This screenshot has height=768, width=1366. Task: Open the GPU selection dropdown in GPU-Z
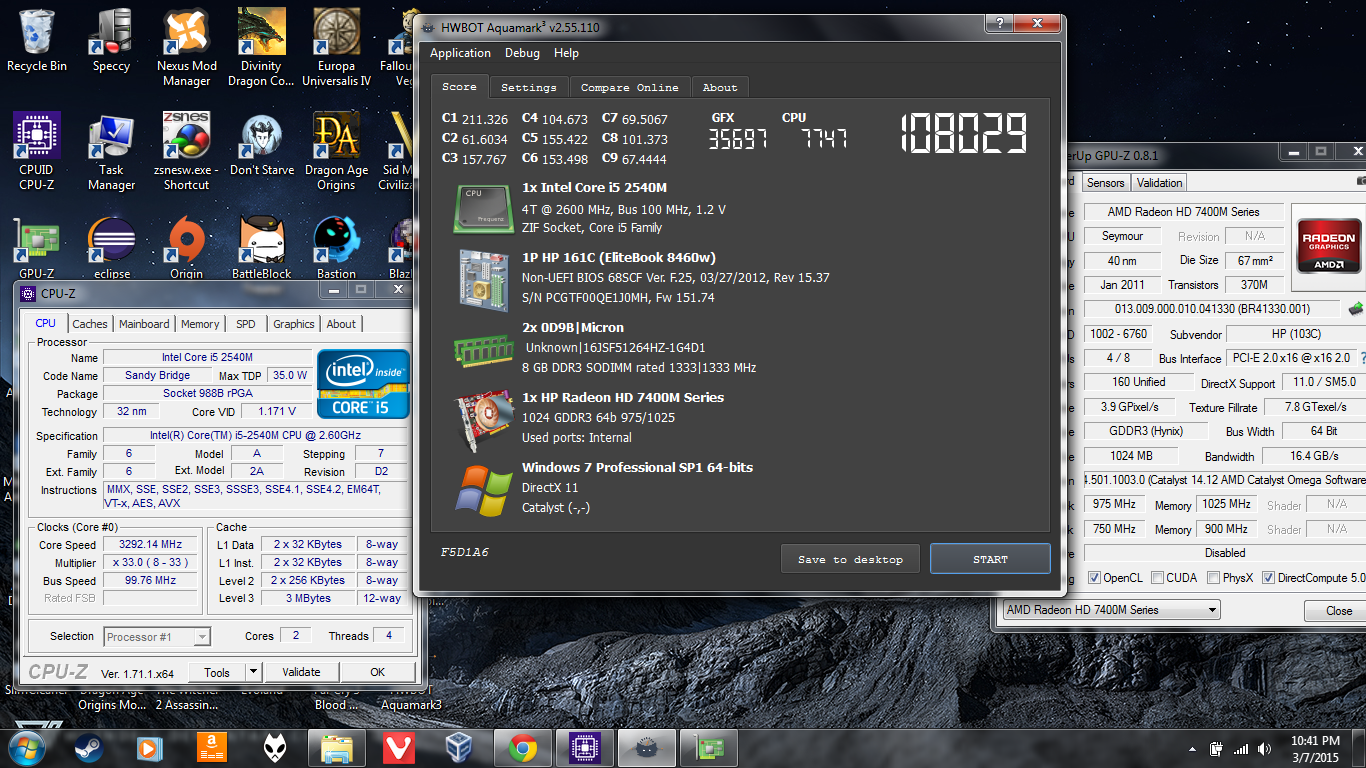(x=1111, y=610)
